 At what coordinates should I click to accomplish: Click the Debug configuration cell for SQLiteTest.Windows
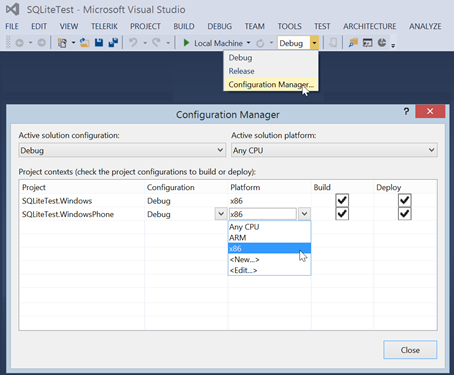pyautogui.click(x=159, y=201)
